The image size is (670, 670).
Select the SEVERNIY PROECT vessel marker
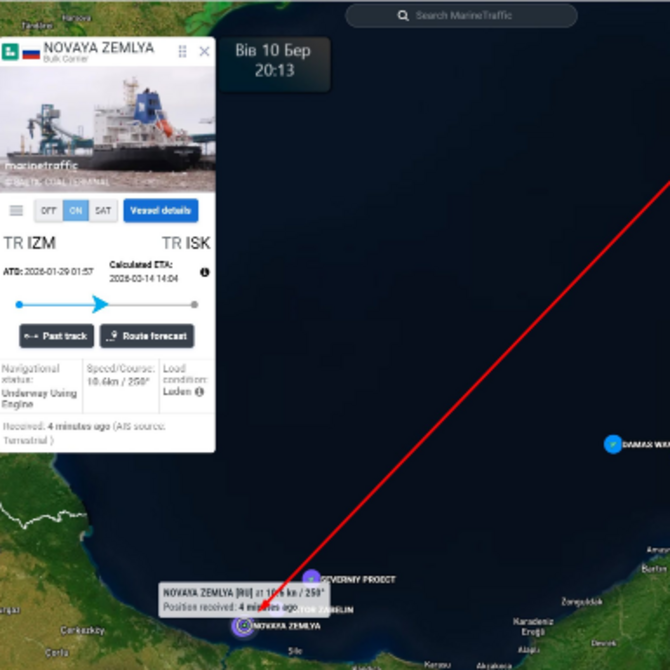pyautogui.click(x=311, y=579)
